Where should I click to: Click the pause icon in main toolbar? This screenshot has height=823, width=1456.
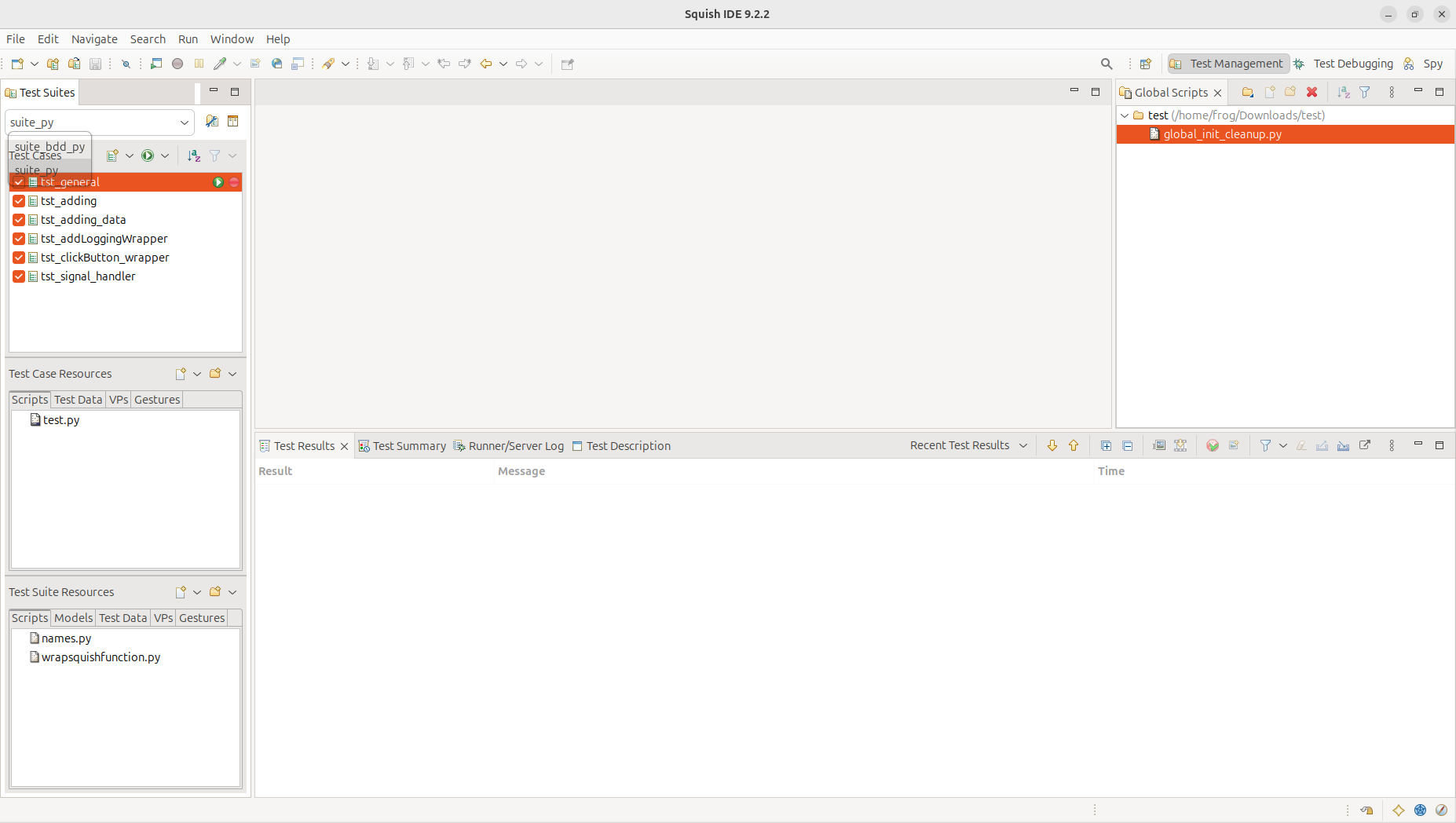point(199,64)
